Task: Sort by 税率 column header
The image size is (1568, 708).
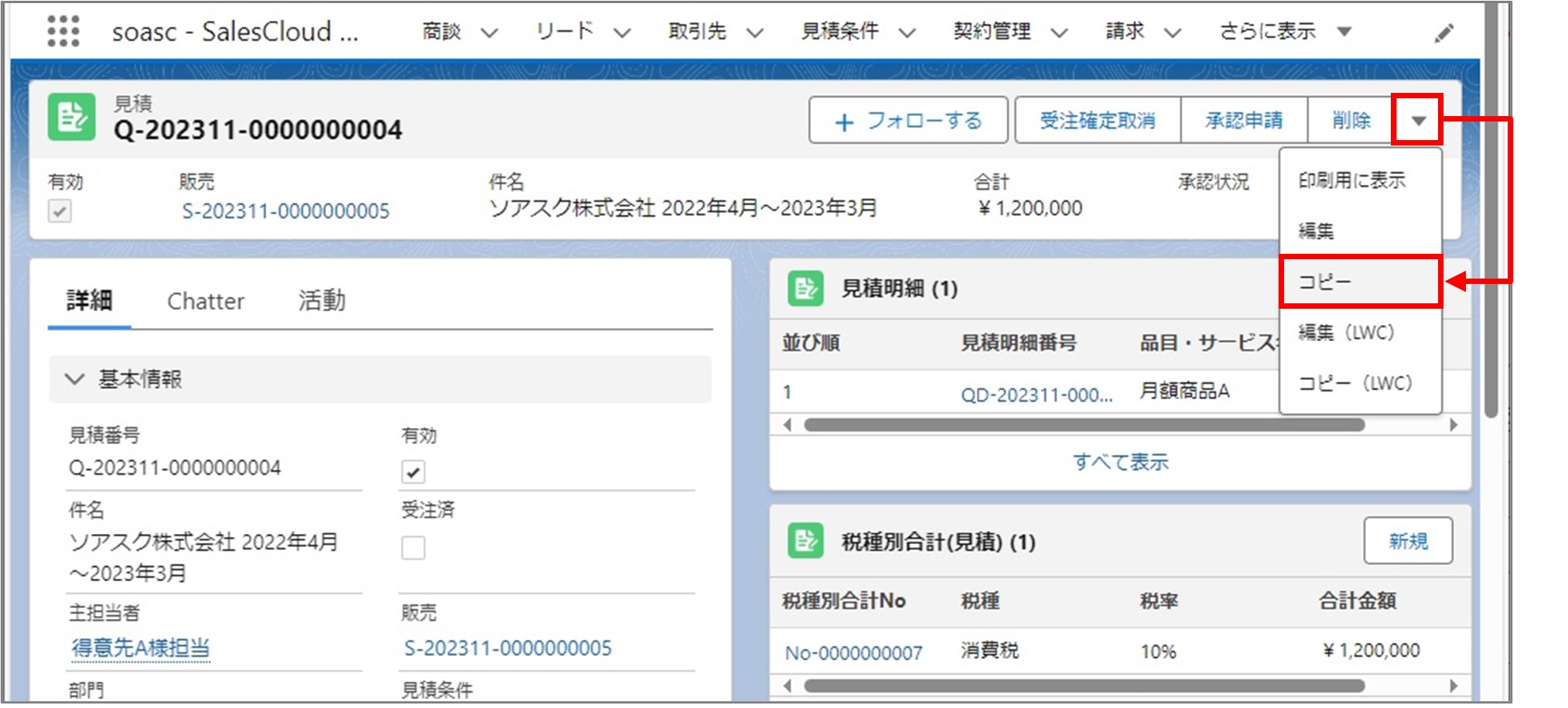Action: coord(1159,601)
